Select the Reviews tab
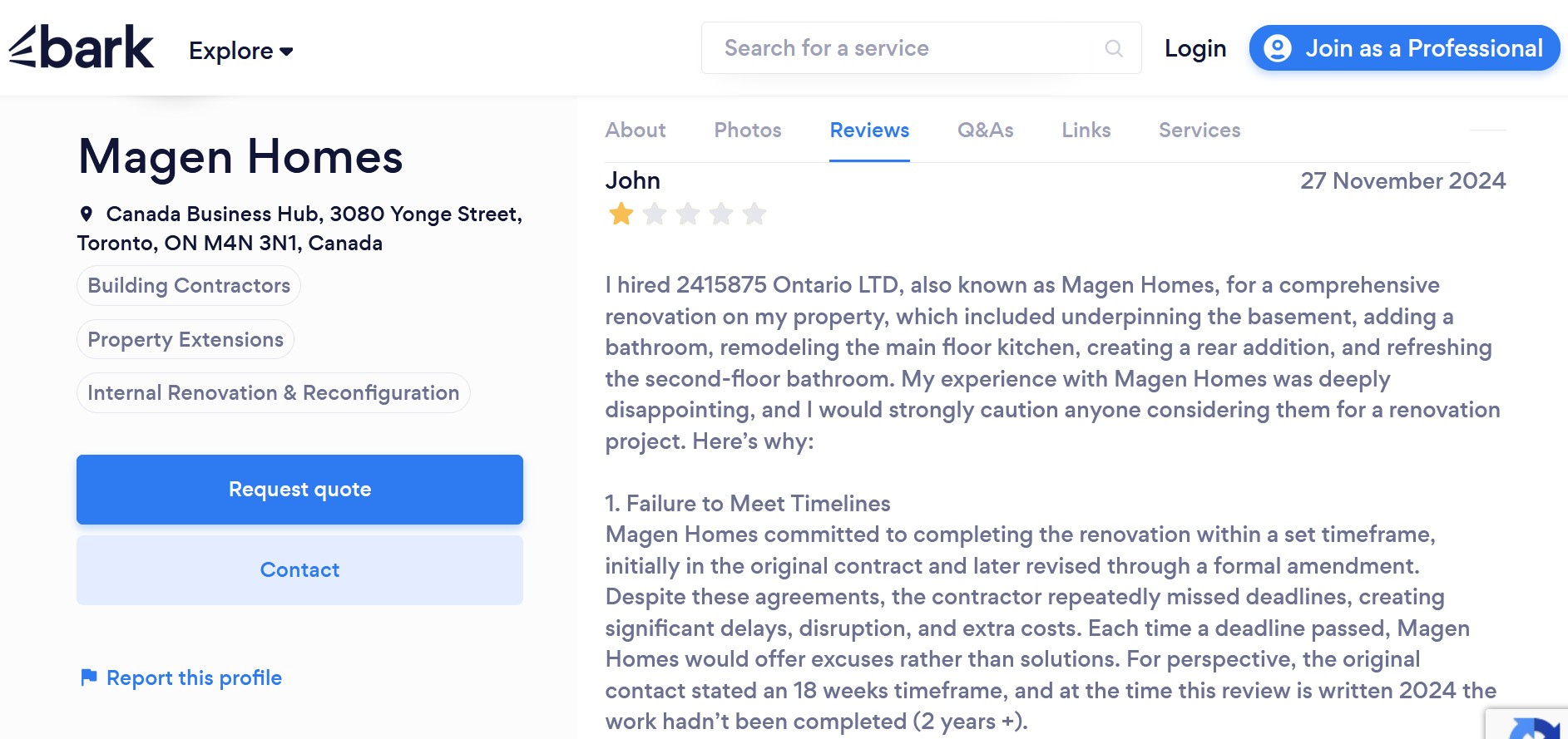The width and height of the screenshot is (1568, 739). (869, 131)
